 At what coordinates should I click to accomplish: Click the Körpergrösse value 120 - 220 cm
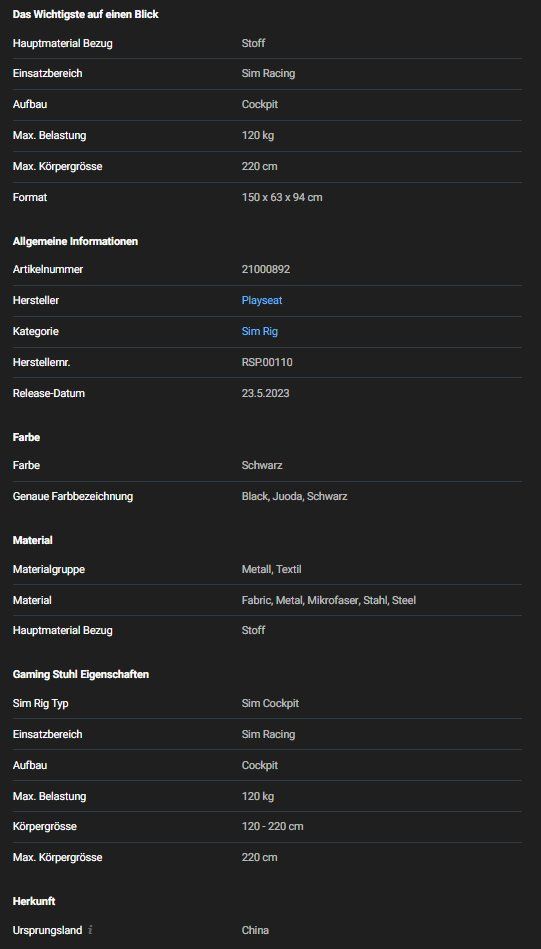273,826
